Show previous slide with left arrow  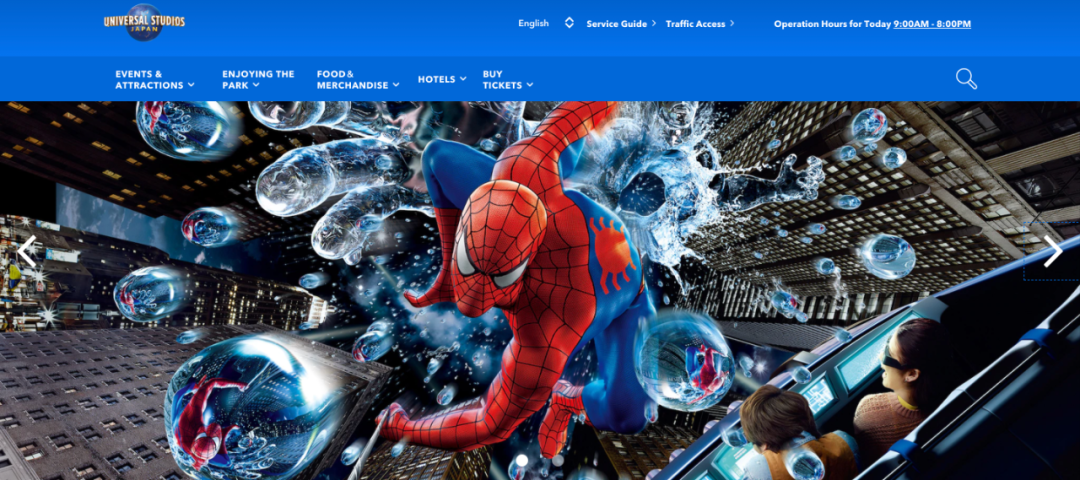27,251
